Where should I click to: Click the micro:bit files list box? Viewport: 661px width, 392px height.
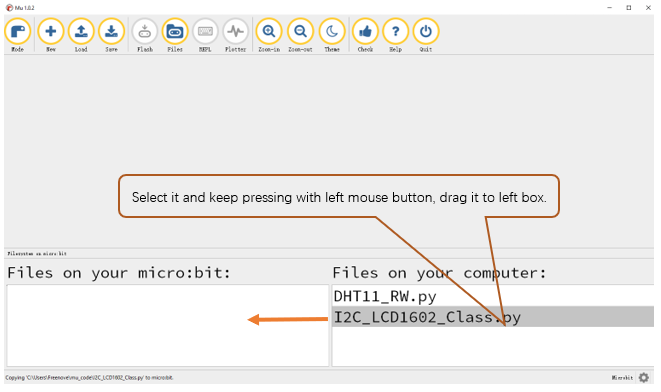[x=168, y=325]
